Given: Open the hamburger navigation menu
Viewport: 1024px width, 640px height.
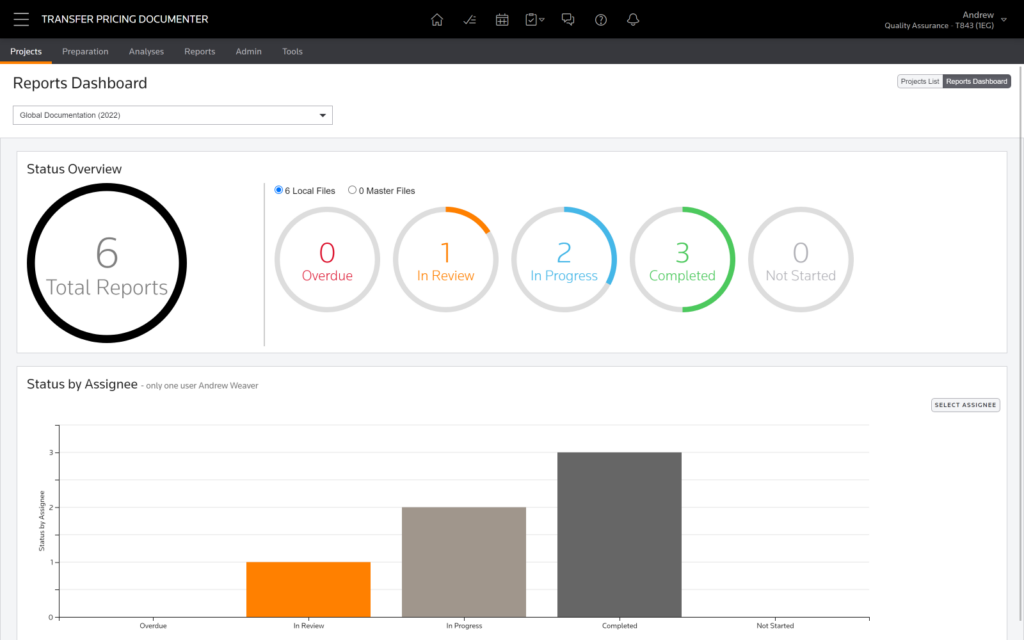Looking at the screenshot, I should [20, 19].
